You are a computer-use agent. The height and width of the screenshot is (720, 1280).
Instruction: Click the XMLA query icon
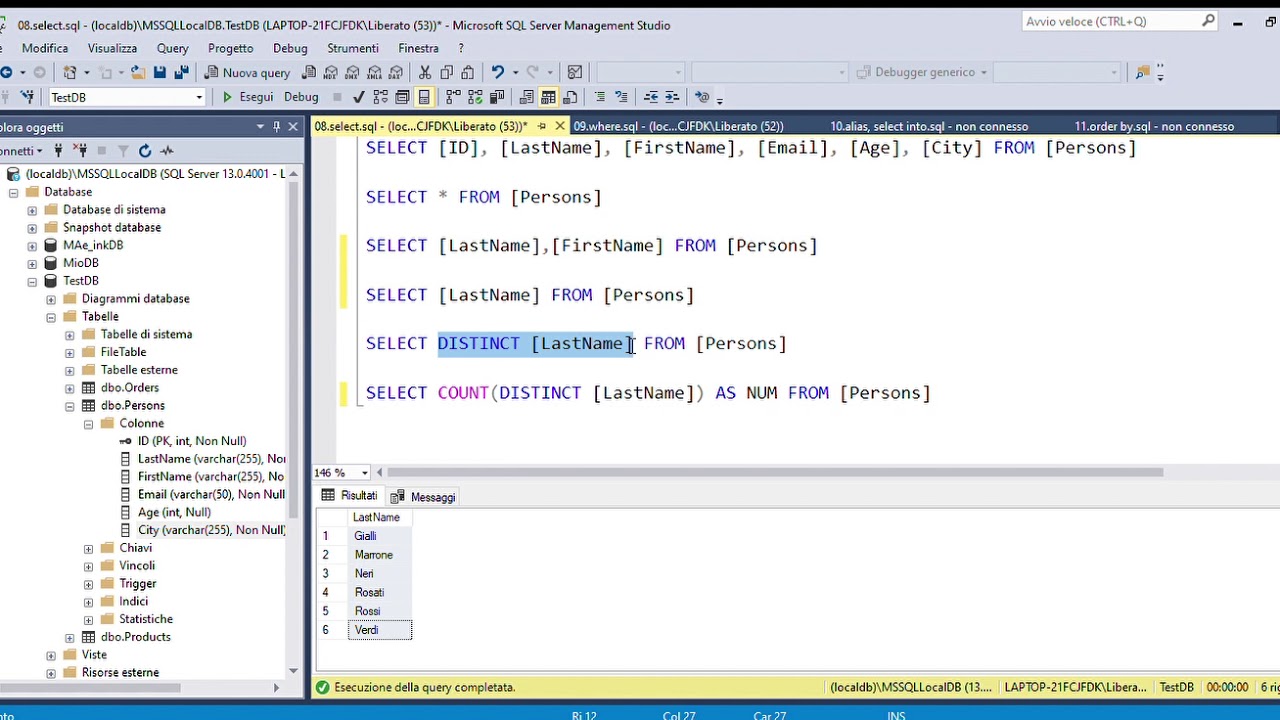coord(374,72)
